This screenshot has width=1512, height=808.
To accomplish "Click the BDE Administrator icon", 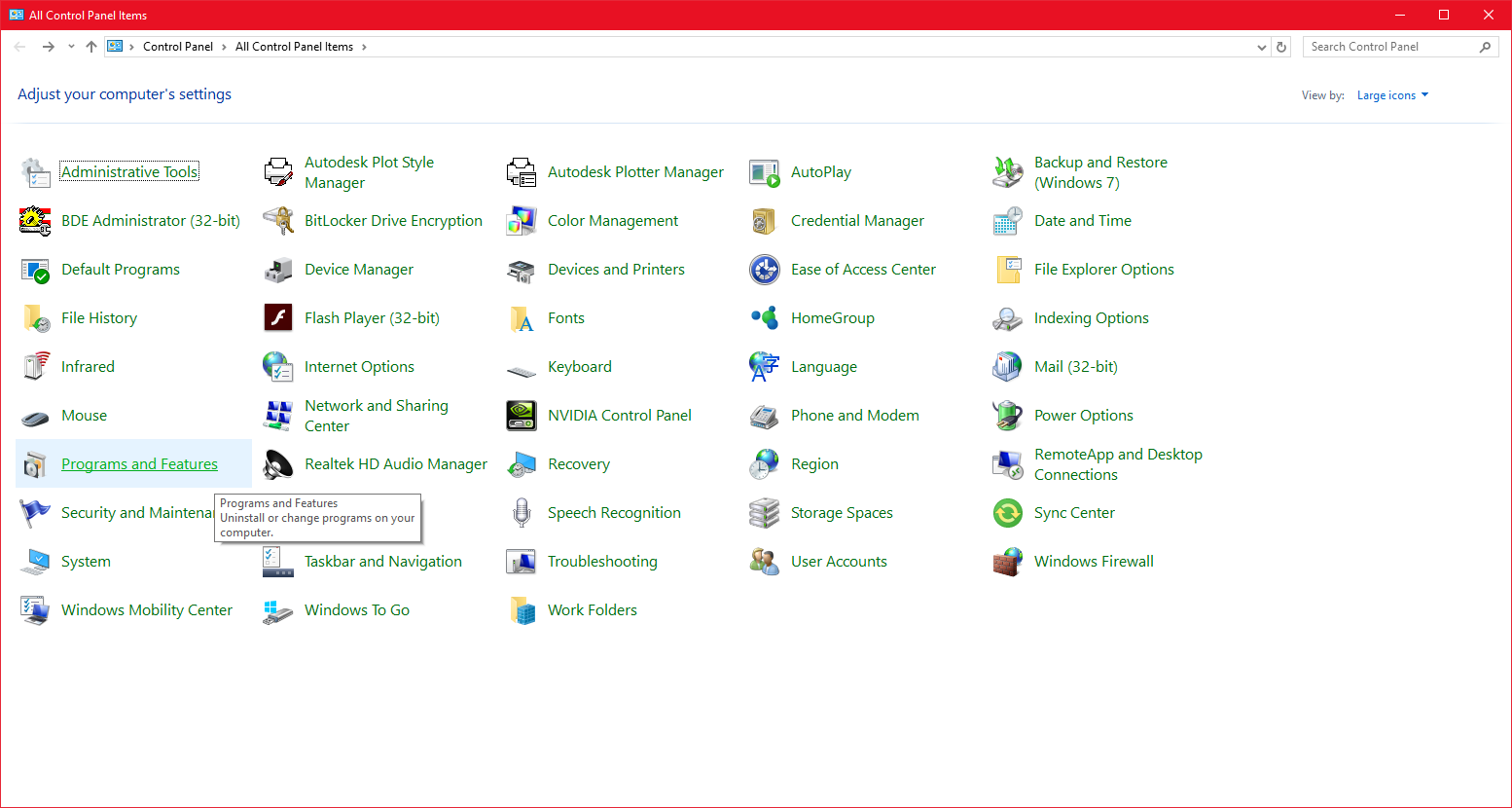I will (x=35, y=221).
